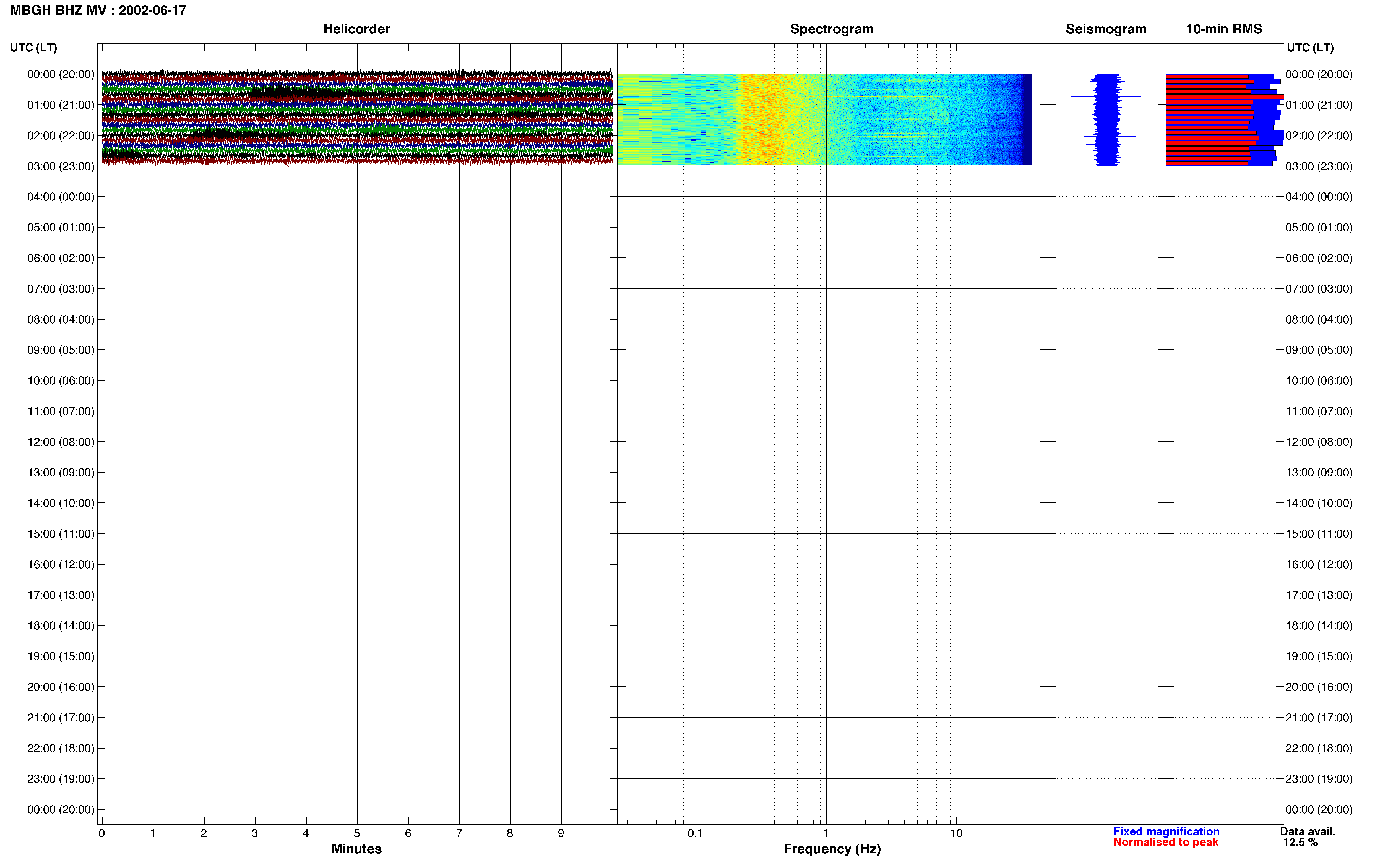Image resolution: width=1388 pixels, height=868 pixels.
Task: Click the 'MBGH BHZ MV : 2002-06-17' title
Action: 98,10
